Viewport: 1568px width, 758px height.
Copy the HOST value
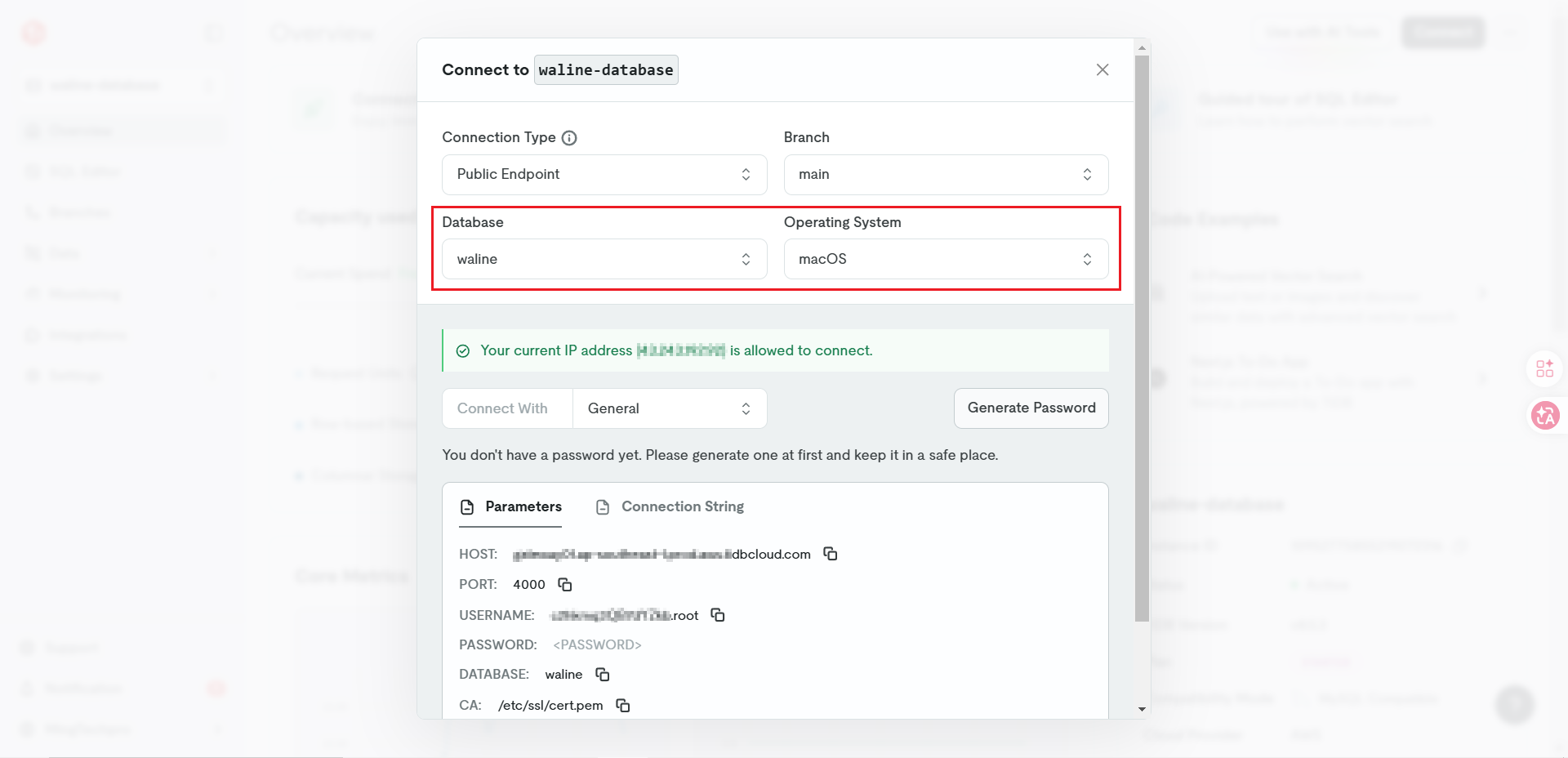pyautogui.click(x=831, y=554)
